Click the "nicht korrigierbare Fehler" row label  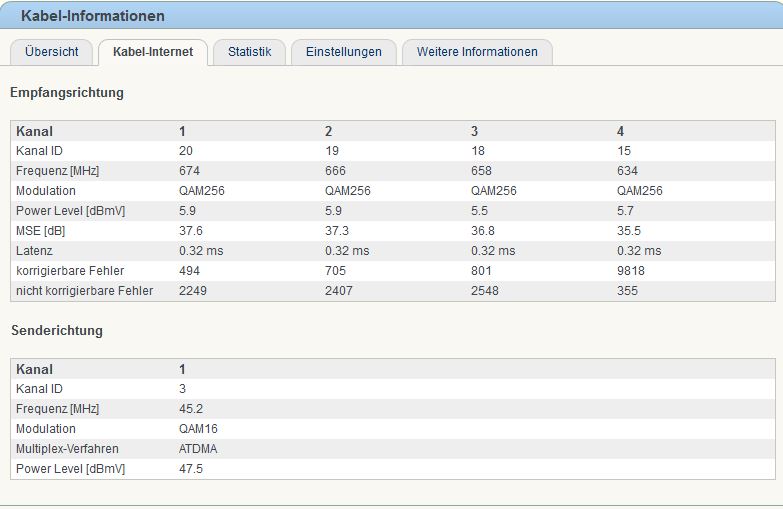(85, 291)
